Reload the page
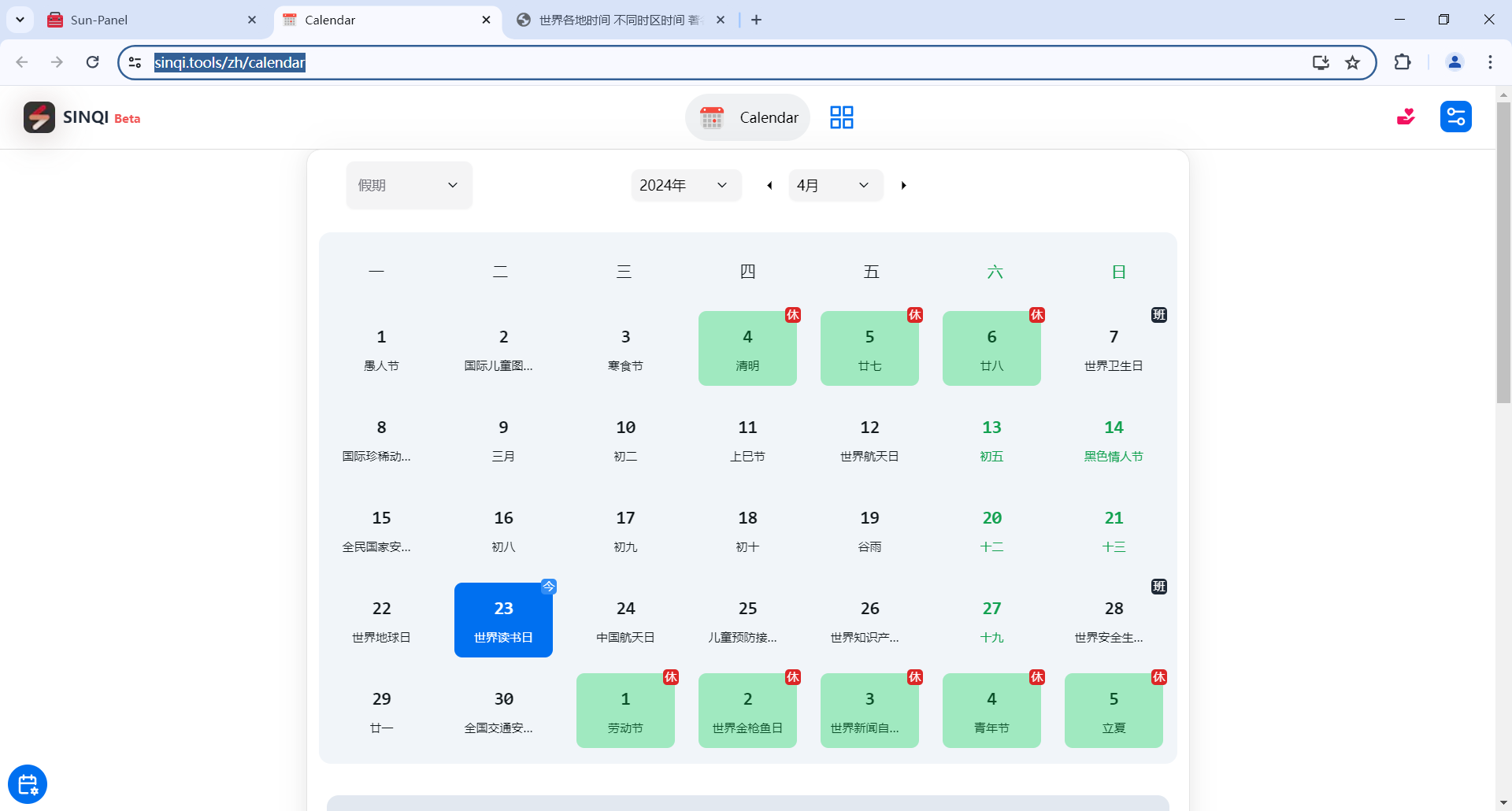The width and height of the screenshot is (1512, 811). 92,62
